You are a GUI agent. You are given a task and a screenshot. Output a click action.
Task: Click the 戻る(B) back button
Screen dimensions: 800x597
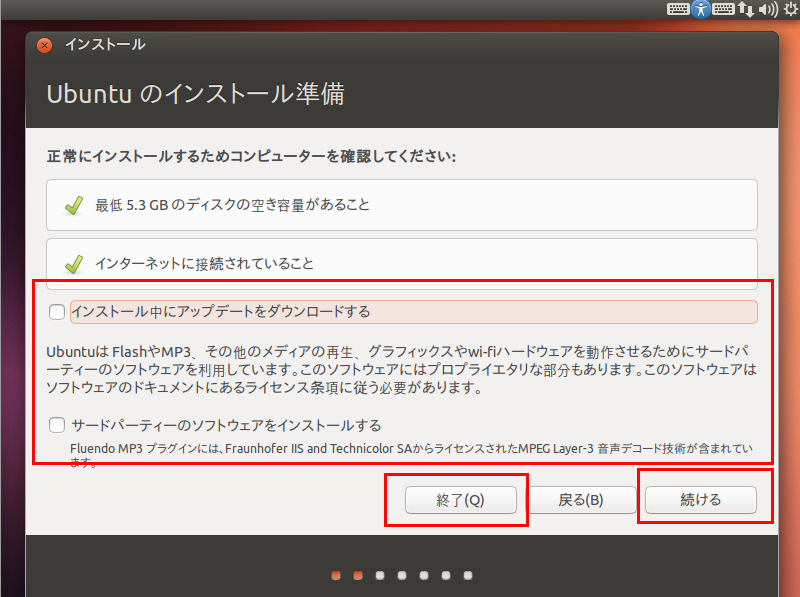pyautogui.click(x=581, y=500)
